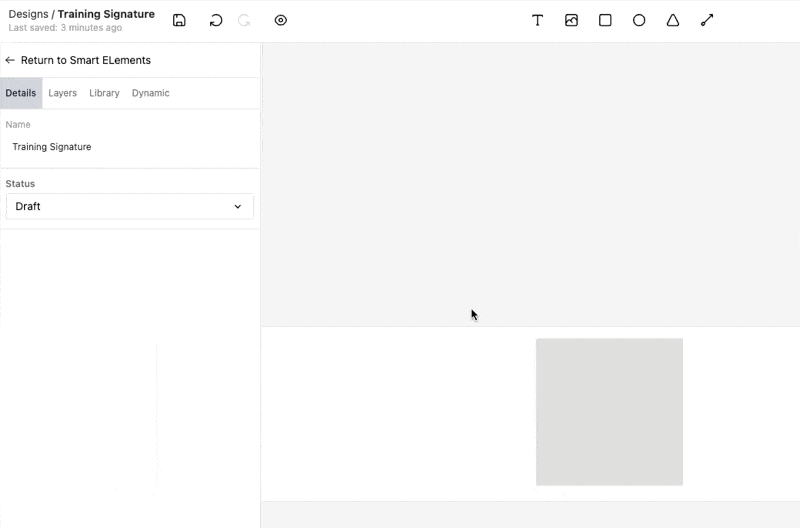Switch to the Dynamic tab

(151, 93)
